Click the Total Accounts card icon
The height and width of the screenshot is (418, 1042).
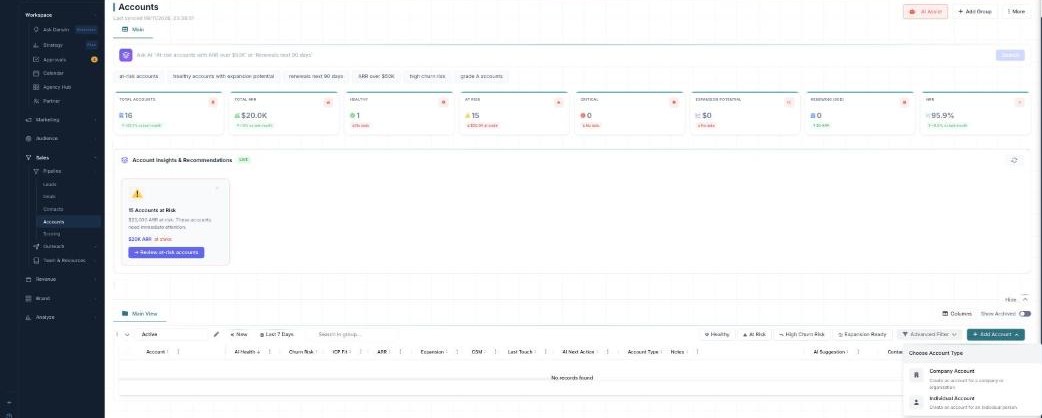point(213,102)
